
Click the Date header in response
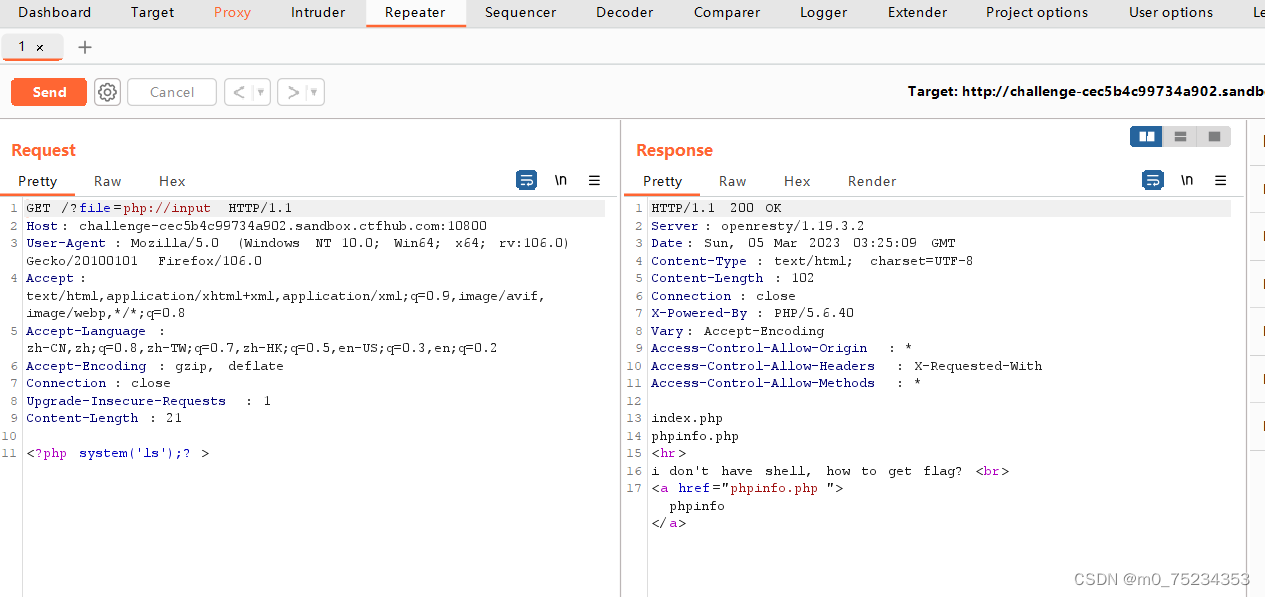click(x=803, y=243)
